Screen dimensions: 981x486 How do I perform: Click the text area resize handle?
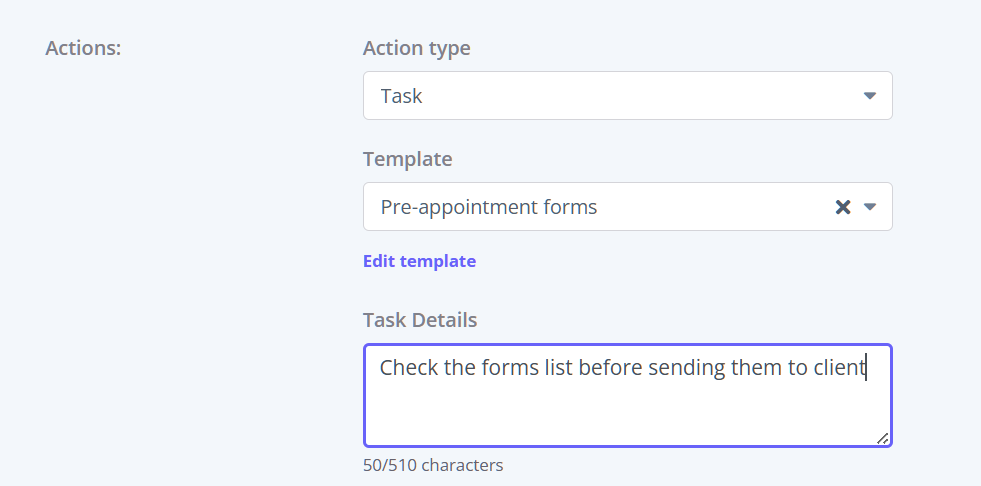click(x=882, y=438)
